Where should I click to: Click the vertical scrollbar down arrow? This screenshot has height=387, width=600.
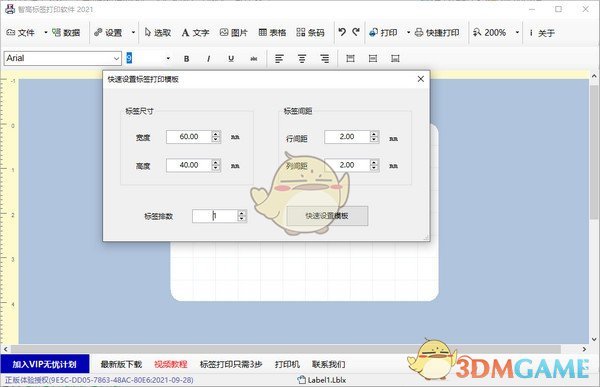tap(594, 339)
